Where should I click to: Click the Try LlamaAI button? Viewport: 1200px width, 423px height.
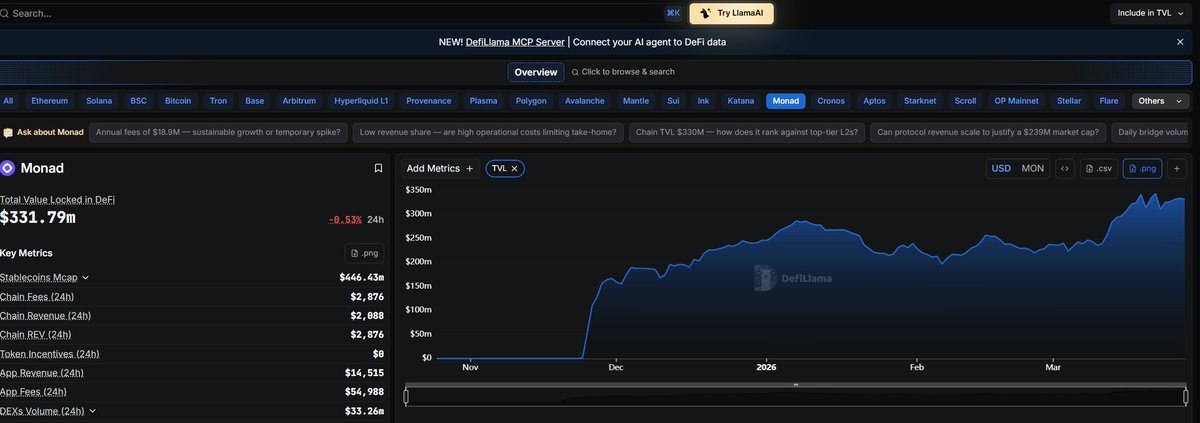(x=731, y=13)
